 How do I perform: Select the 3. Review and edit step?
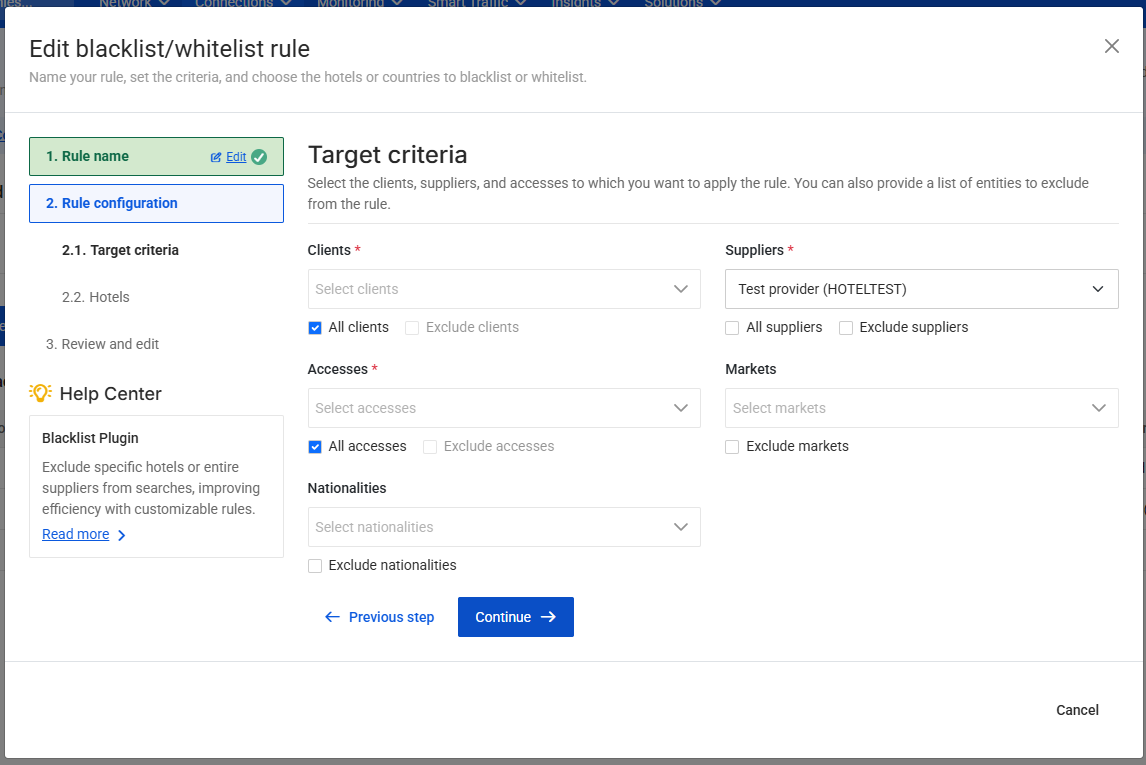click(102, 344)
